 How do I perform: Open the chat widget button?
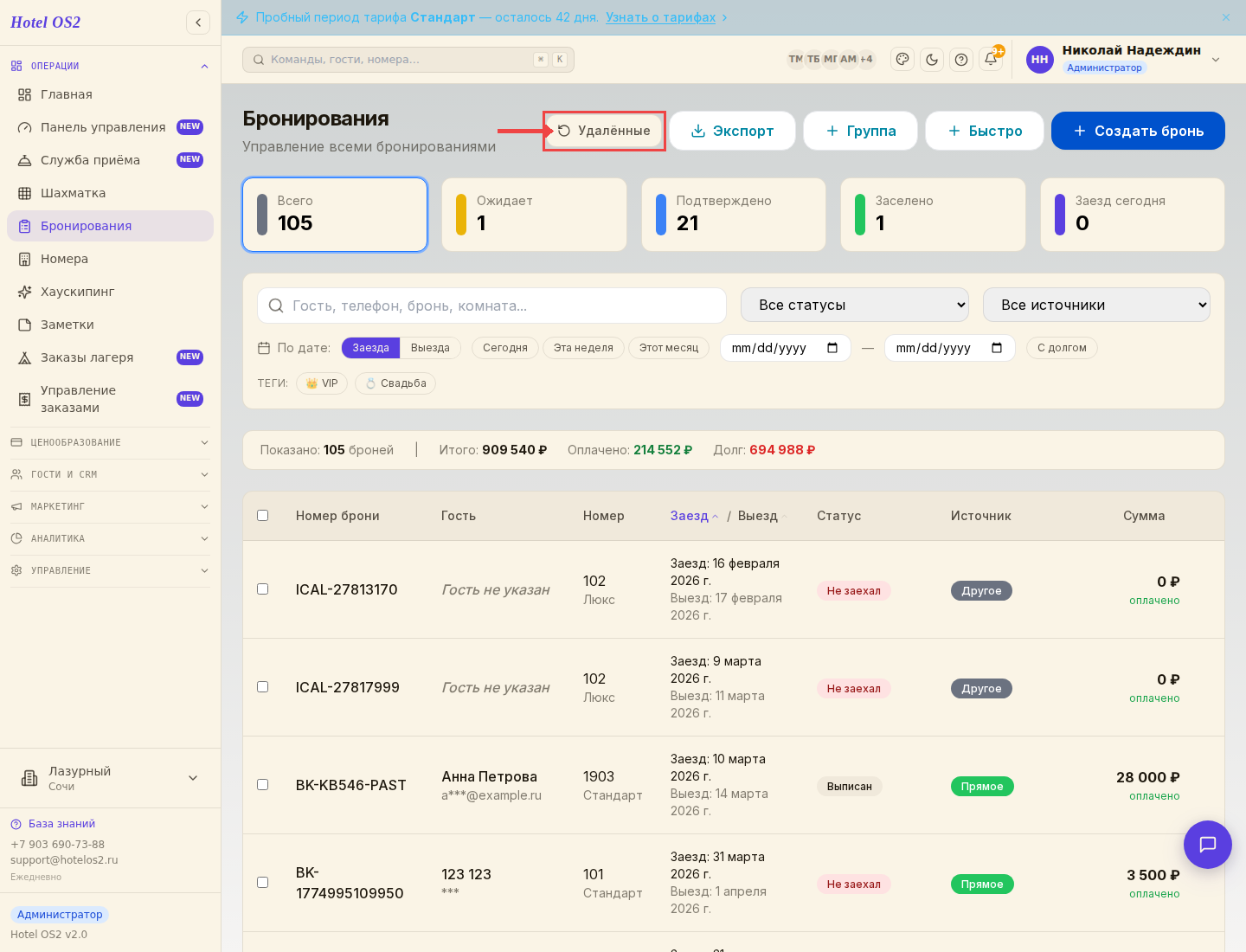[x=1208, y=845]
